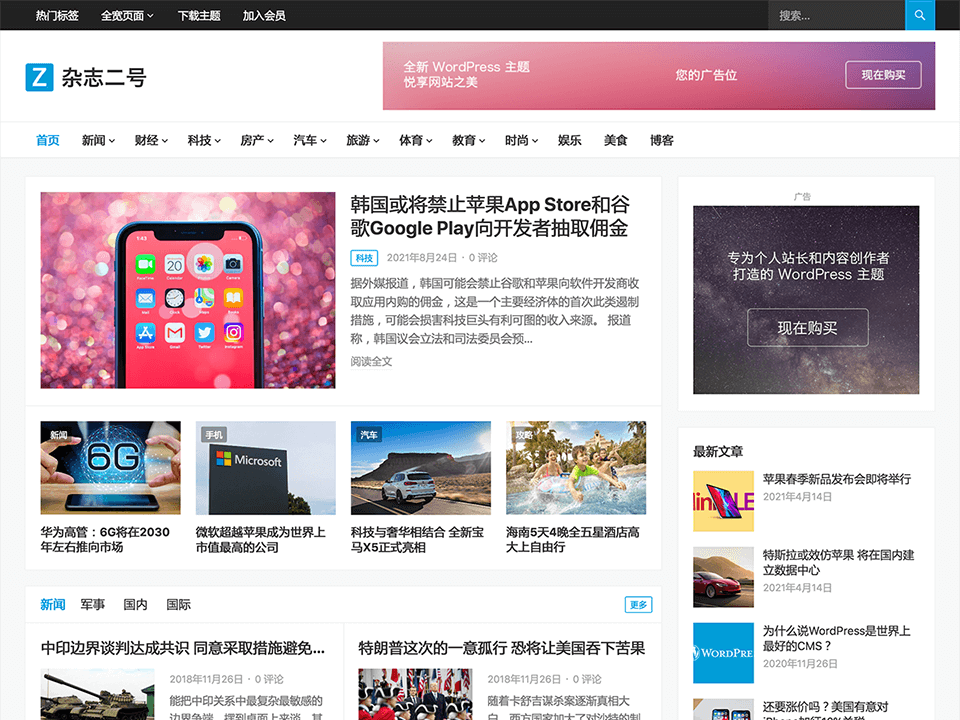This screenshot has width=960, height=720.
Task: Click the 新闻 badge on 6G thumbnail
Action: pyautogui.click(x=59, y=435)
